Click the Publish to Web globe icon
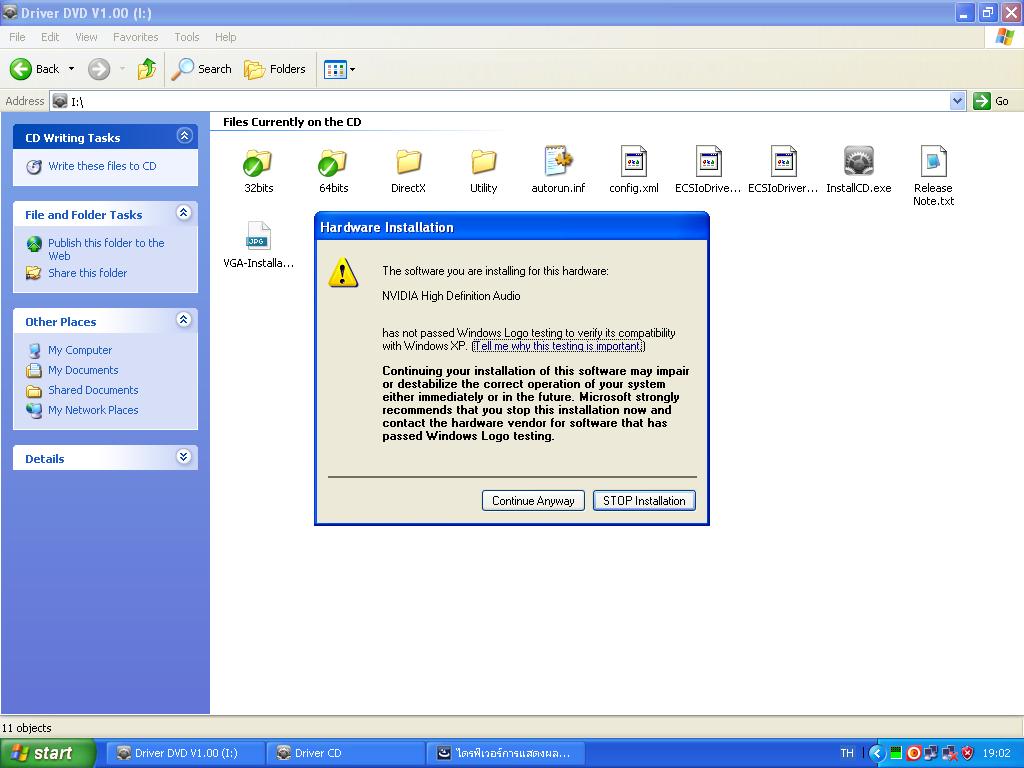This screenshot has width=1024, height=768. (x=34, y=244)
